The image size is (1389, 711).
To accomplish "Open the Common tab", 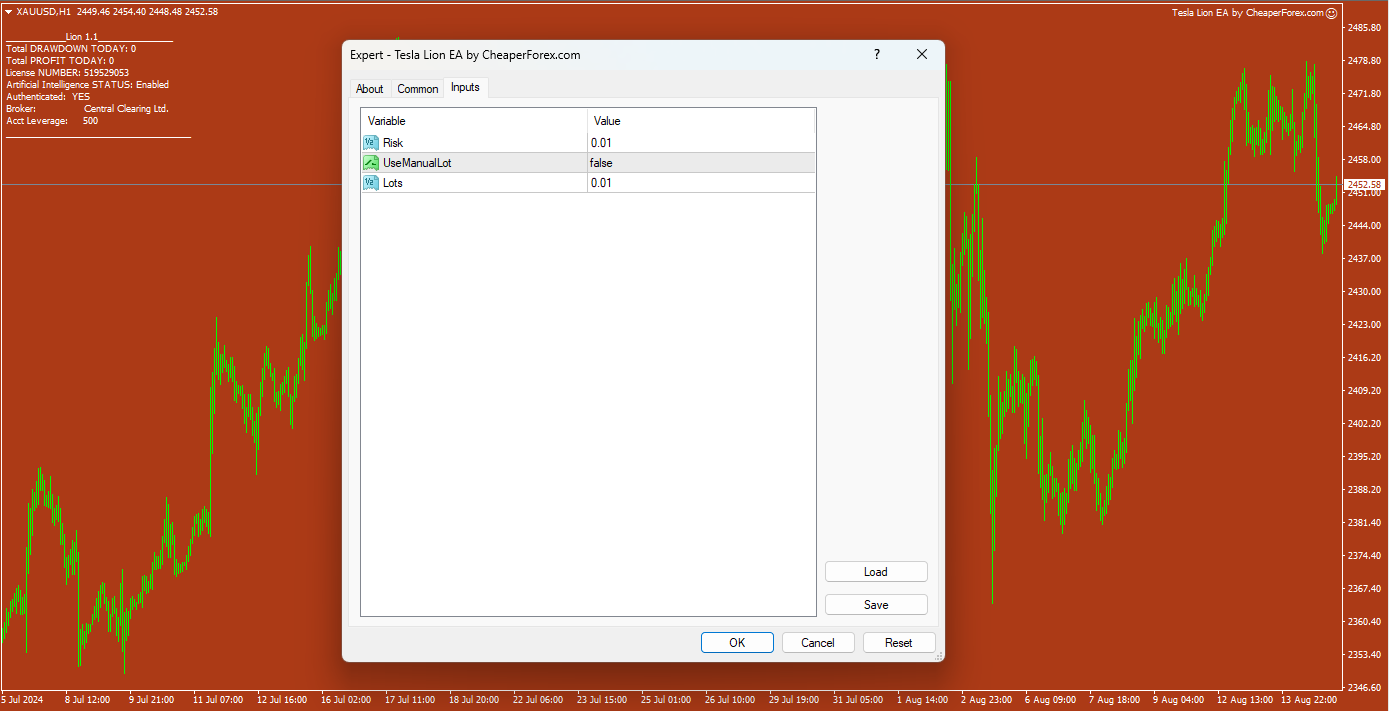I will (417, 89).
